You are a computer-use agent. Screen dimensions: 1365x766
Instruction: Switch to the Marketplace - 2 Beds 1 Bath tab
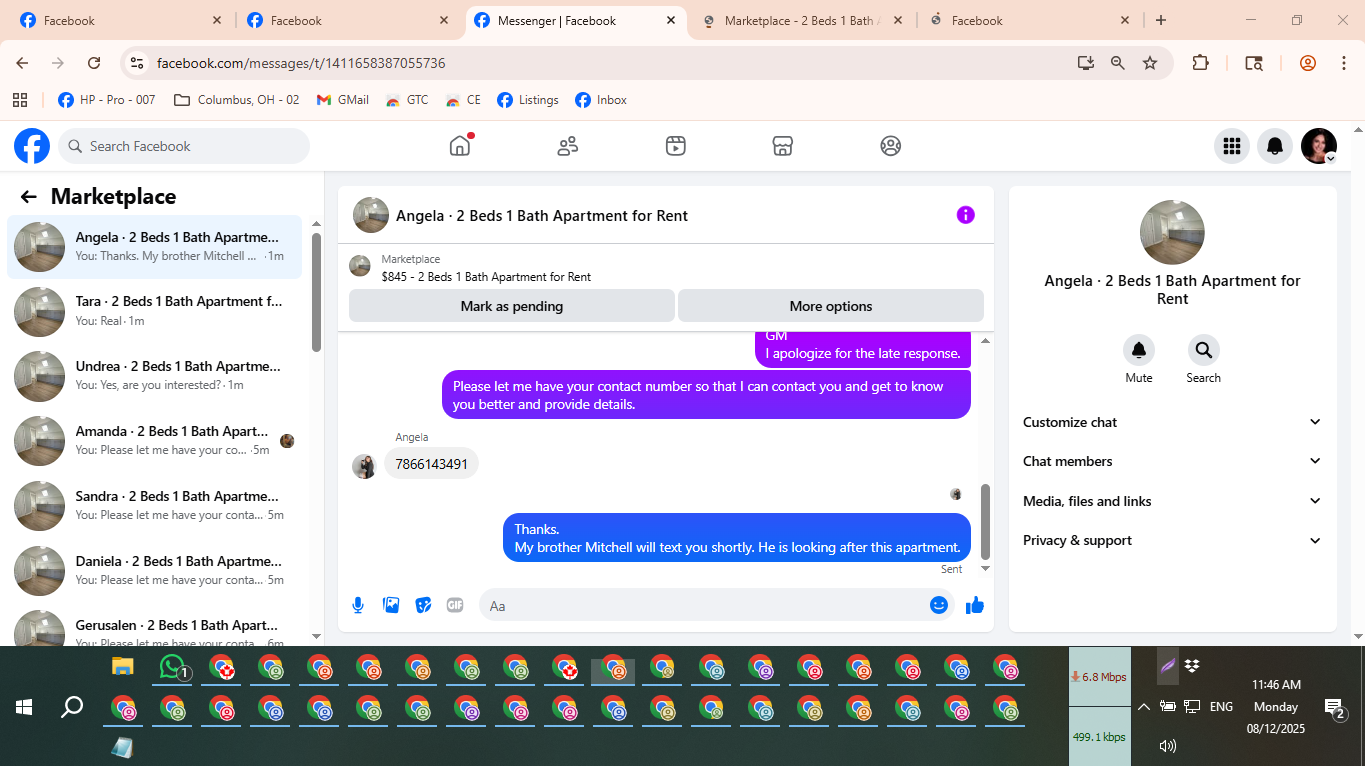click(803, 20)
